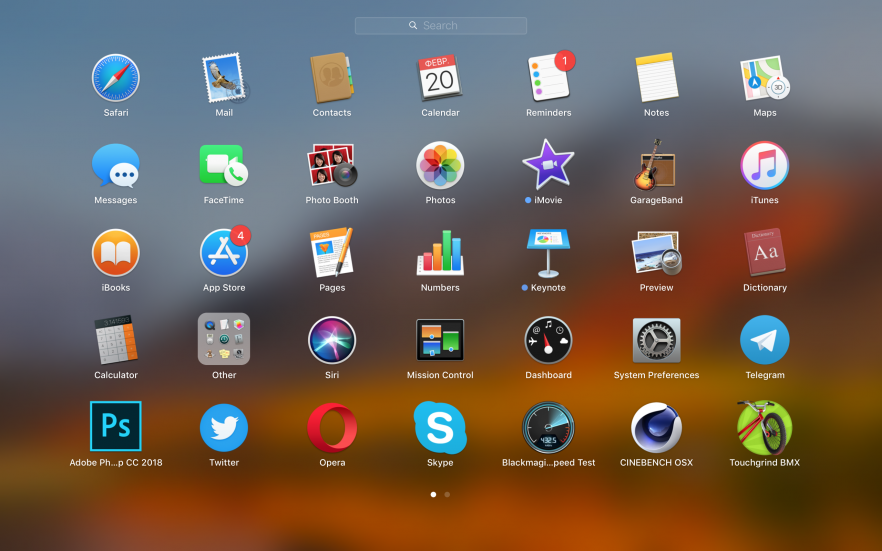
Task: Open the Contacts app icon
Action: [x=332, y=78]
